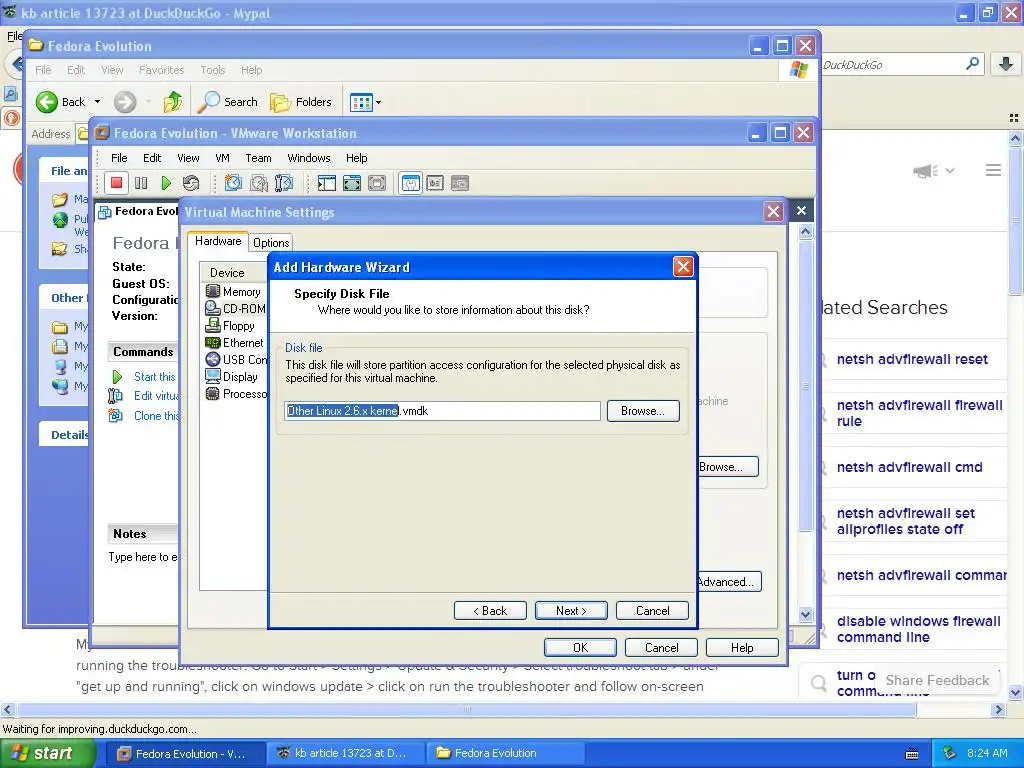Screen dimensions: 1024x768
Task: Open the Team menu in VMware Workstation
Action: point(258,158)
